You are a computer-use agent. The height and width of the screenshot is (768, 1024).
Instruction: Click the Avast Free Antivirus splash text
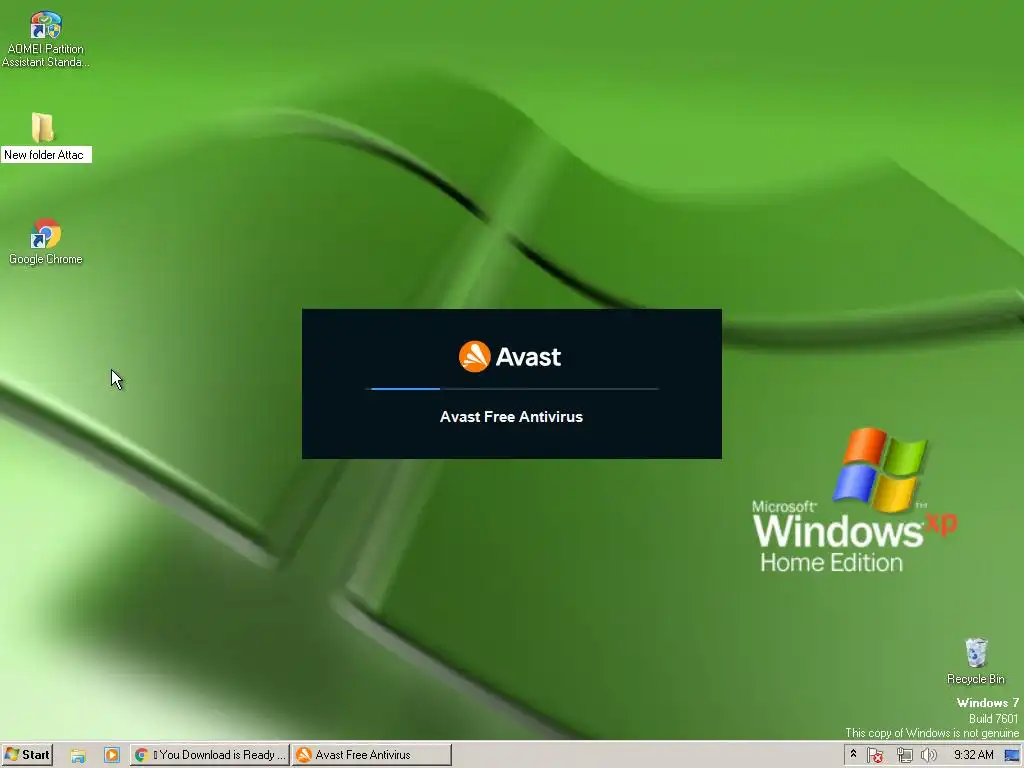pos(511,417)
